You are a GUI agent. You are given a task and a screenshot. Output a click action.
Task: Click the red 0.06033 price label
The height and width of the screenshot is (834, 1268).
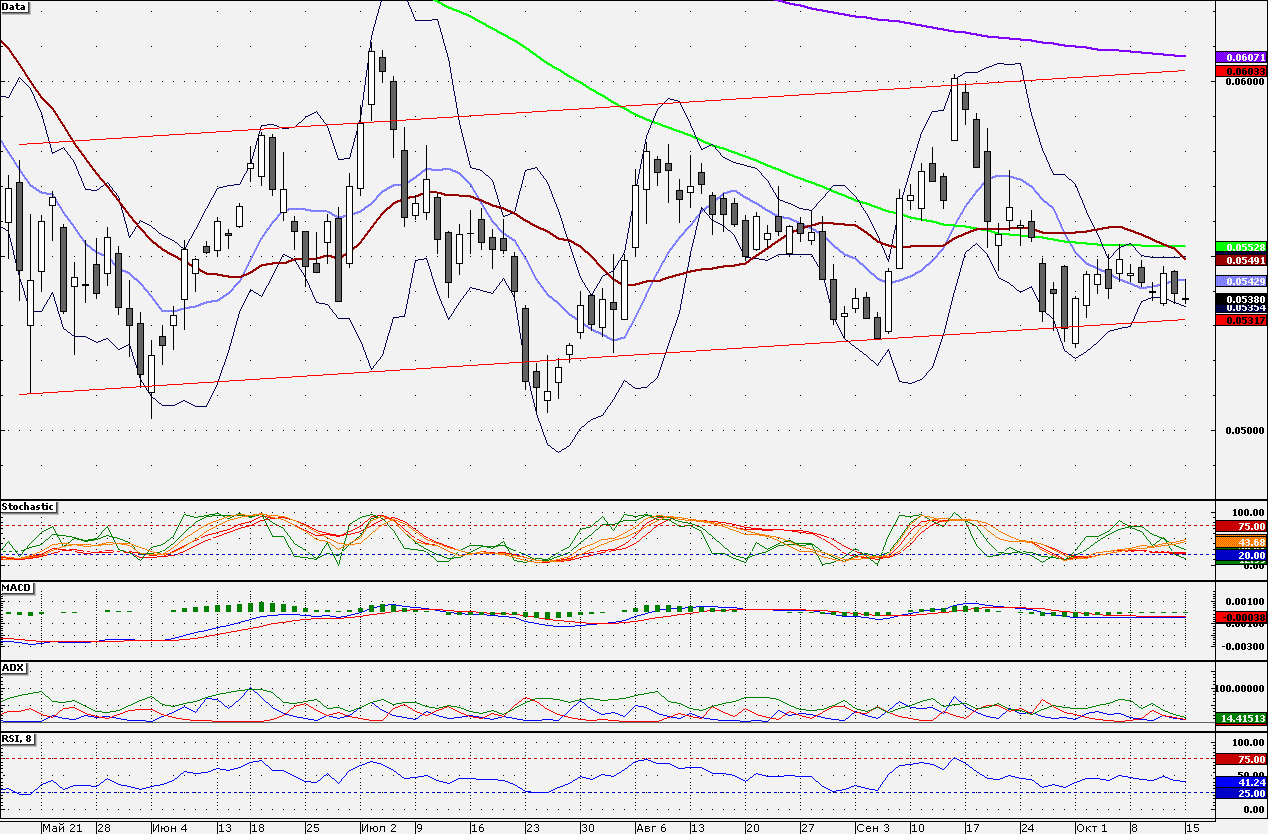point(1241,71)
